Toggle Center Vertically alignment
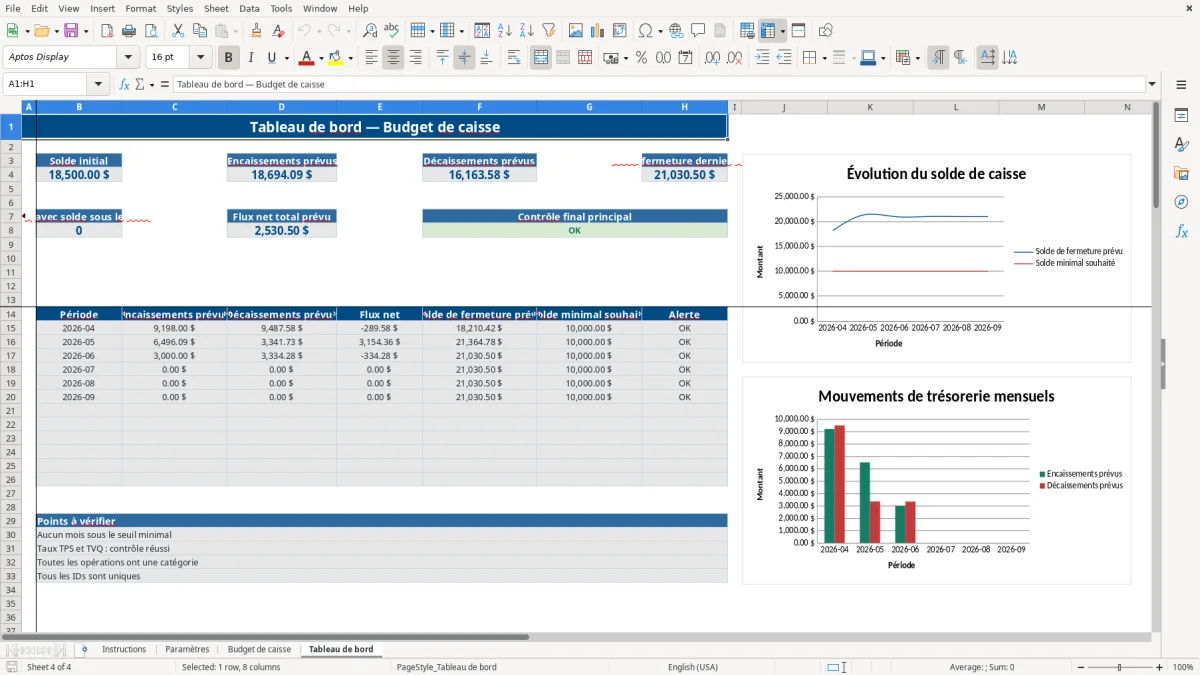Viewport: 1200px width, 675px height. [x=464, y=58]
